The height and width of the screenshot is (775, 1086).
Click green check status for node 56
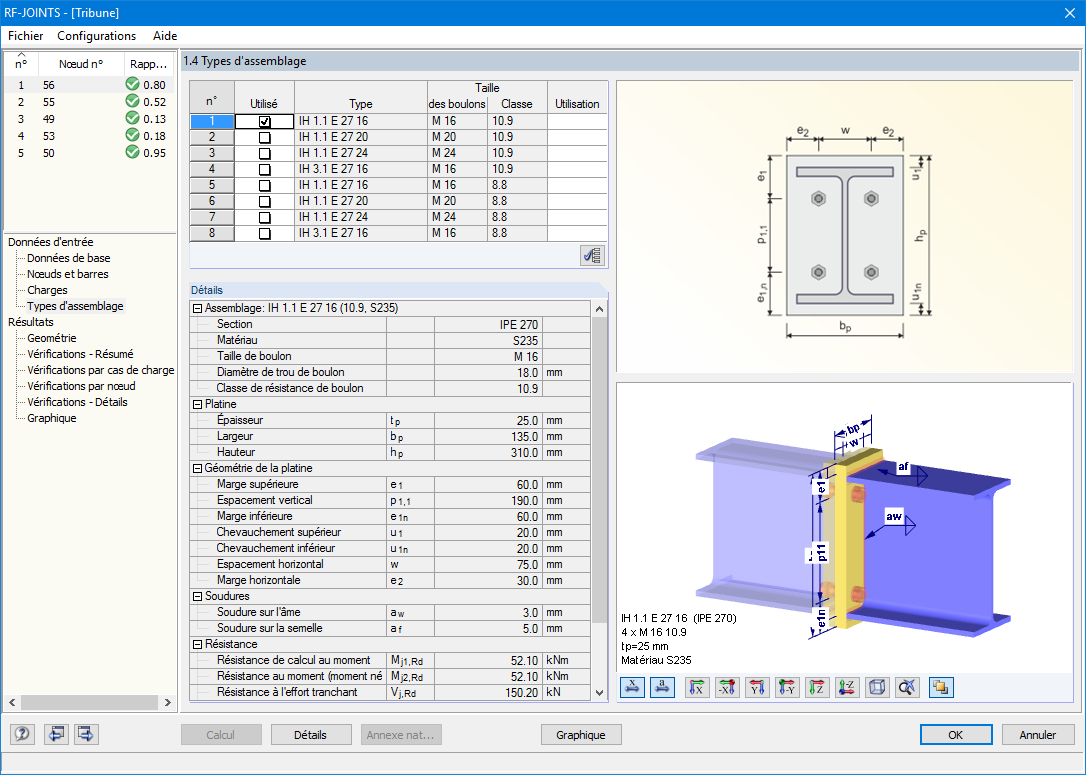coord(132,84)
